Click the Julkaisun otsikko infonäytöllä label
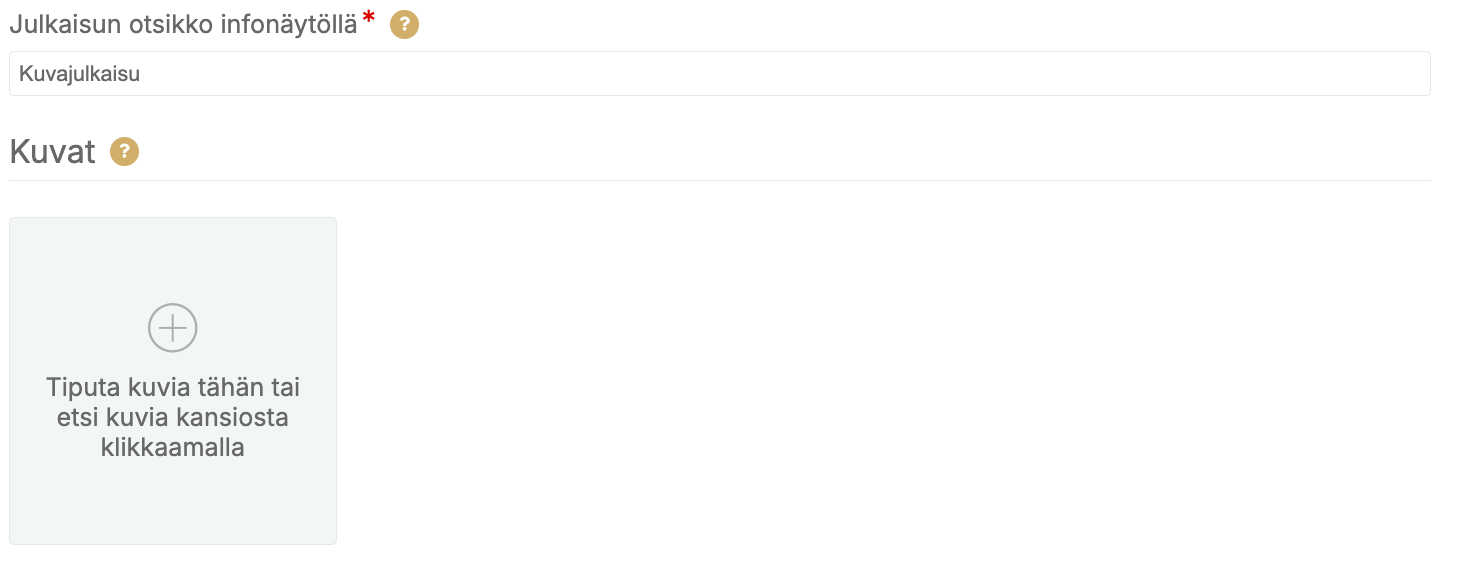Viewport: 1466px width, 580px height. [183, 26]
